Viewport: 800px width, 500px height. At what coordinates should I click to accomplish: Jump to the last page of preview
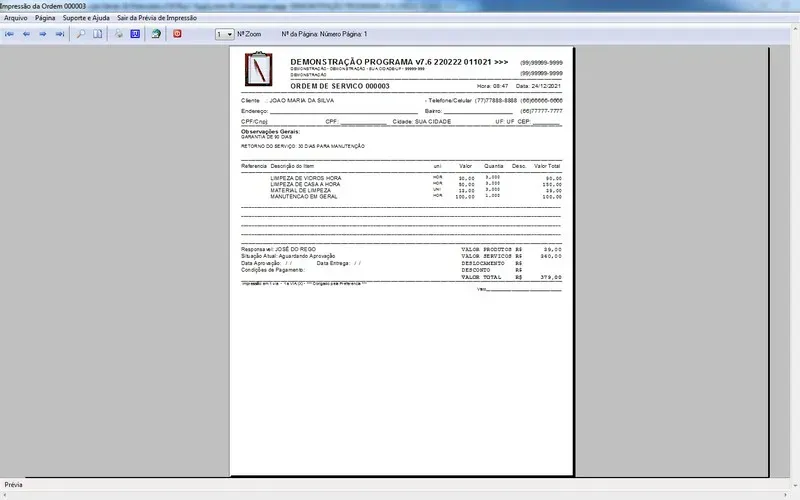coord(60,34)
